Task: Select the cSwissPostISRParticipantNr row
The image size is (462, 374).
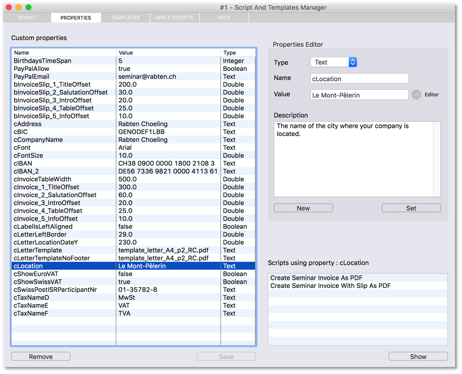Action: tap(133, 290)
